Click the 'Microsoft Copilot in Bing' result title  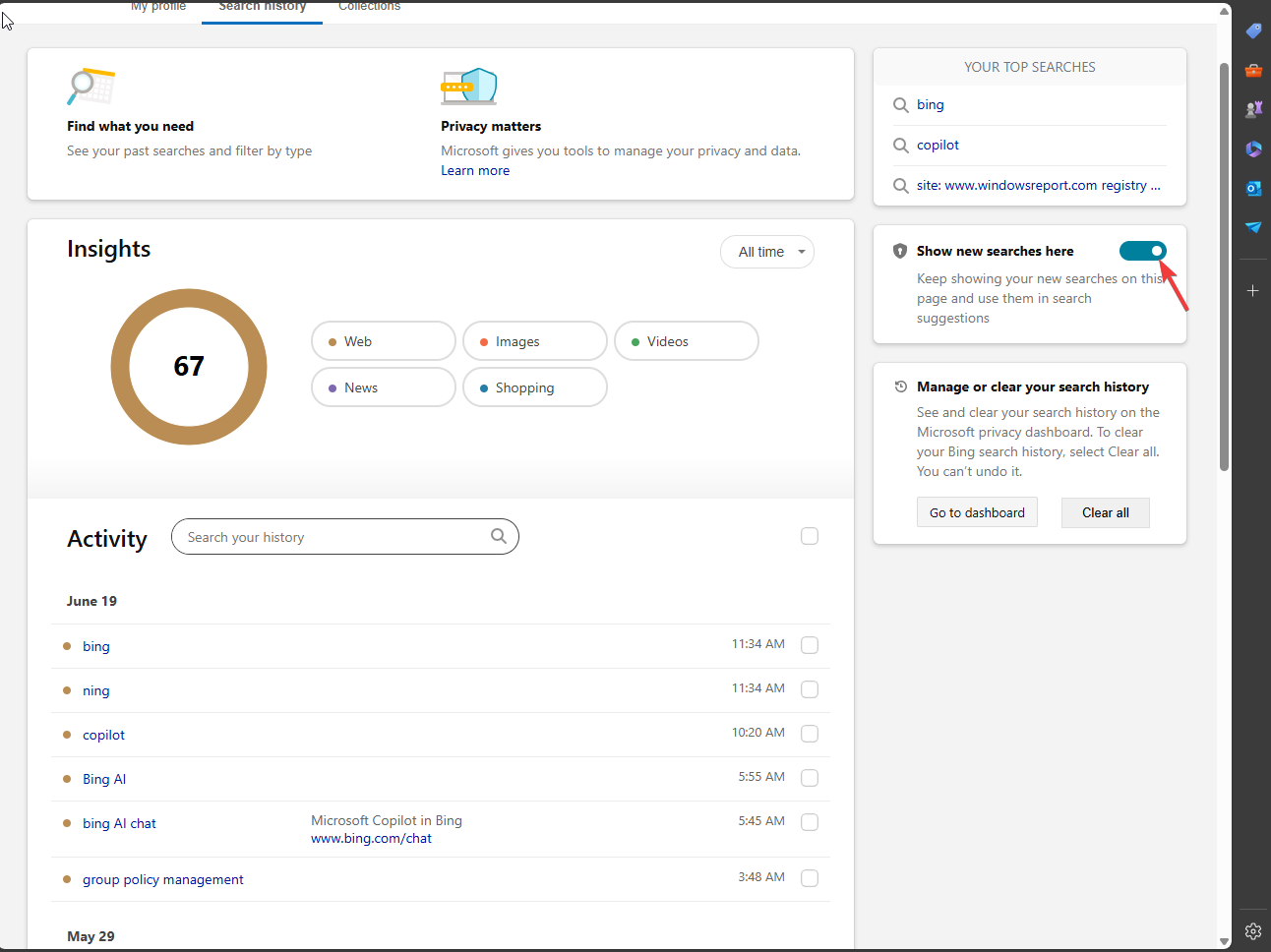(x=387, y=820)
